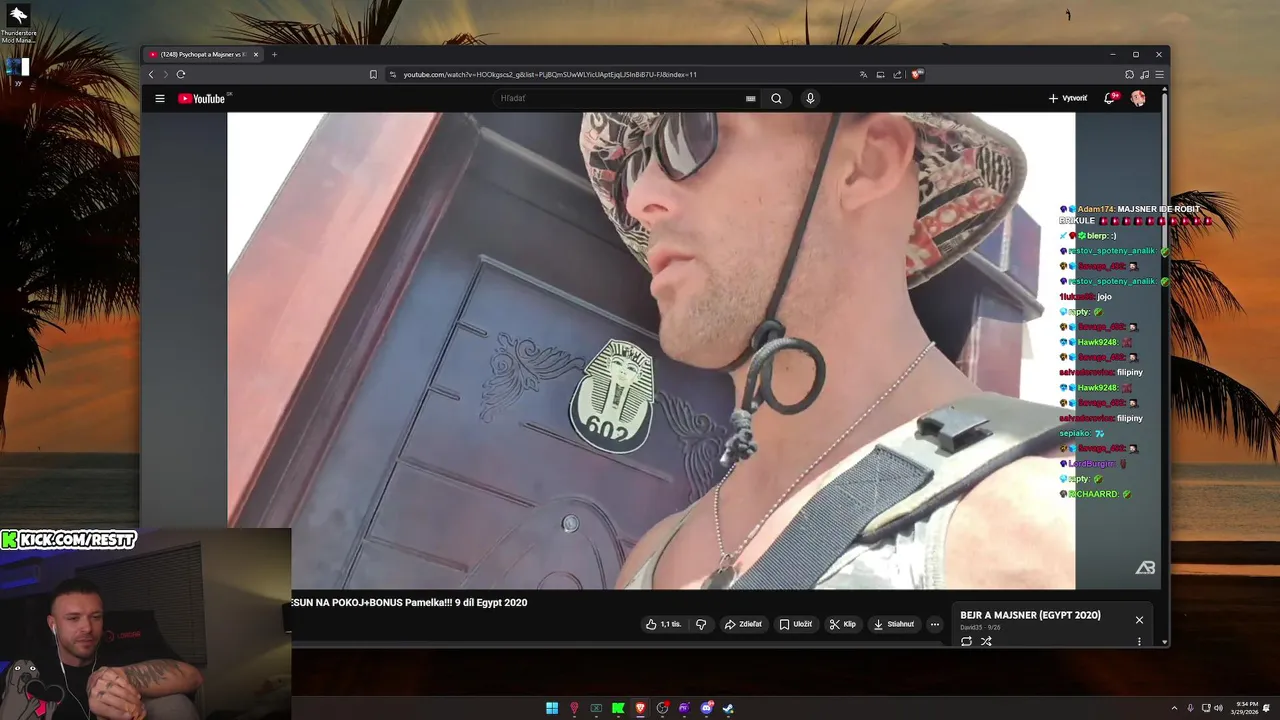Click chat message "MAJSNER IDE ROBIT" by Adam174
Image resolution: width=1280 pixels, height=720 pixels.
pos(1158,209)
